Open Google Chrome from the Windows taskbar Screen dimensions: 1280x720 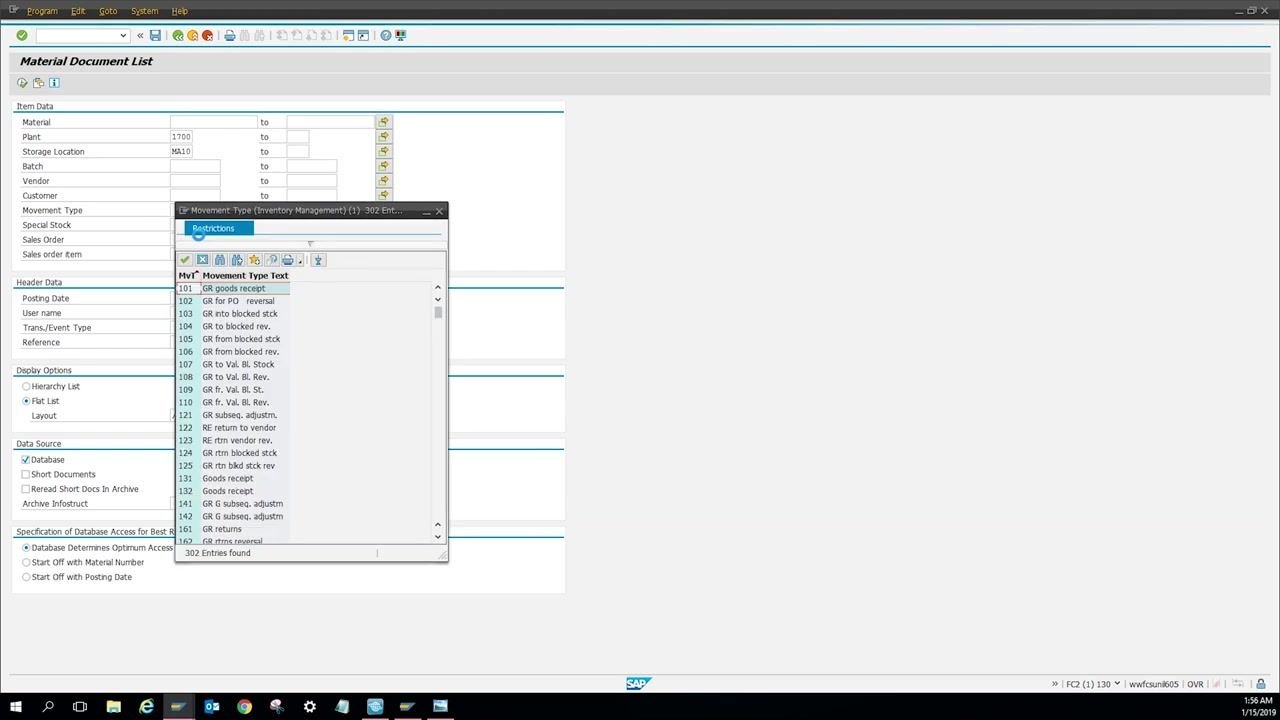click(x=244, y=706)
